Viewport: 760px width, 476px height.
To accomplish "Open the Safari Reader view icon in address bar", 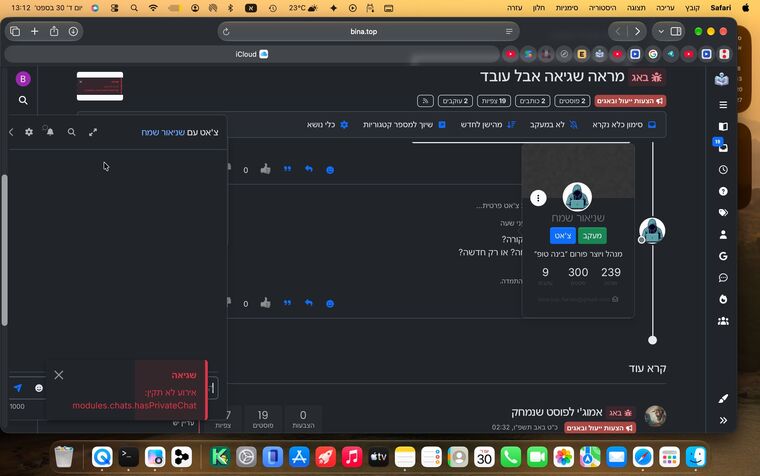I will coord(509,32).
